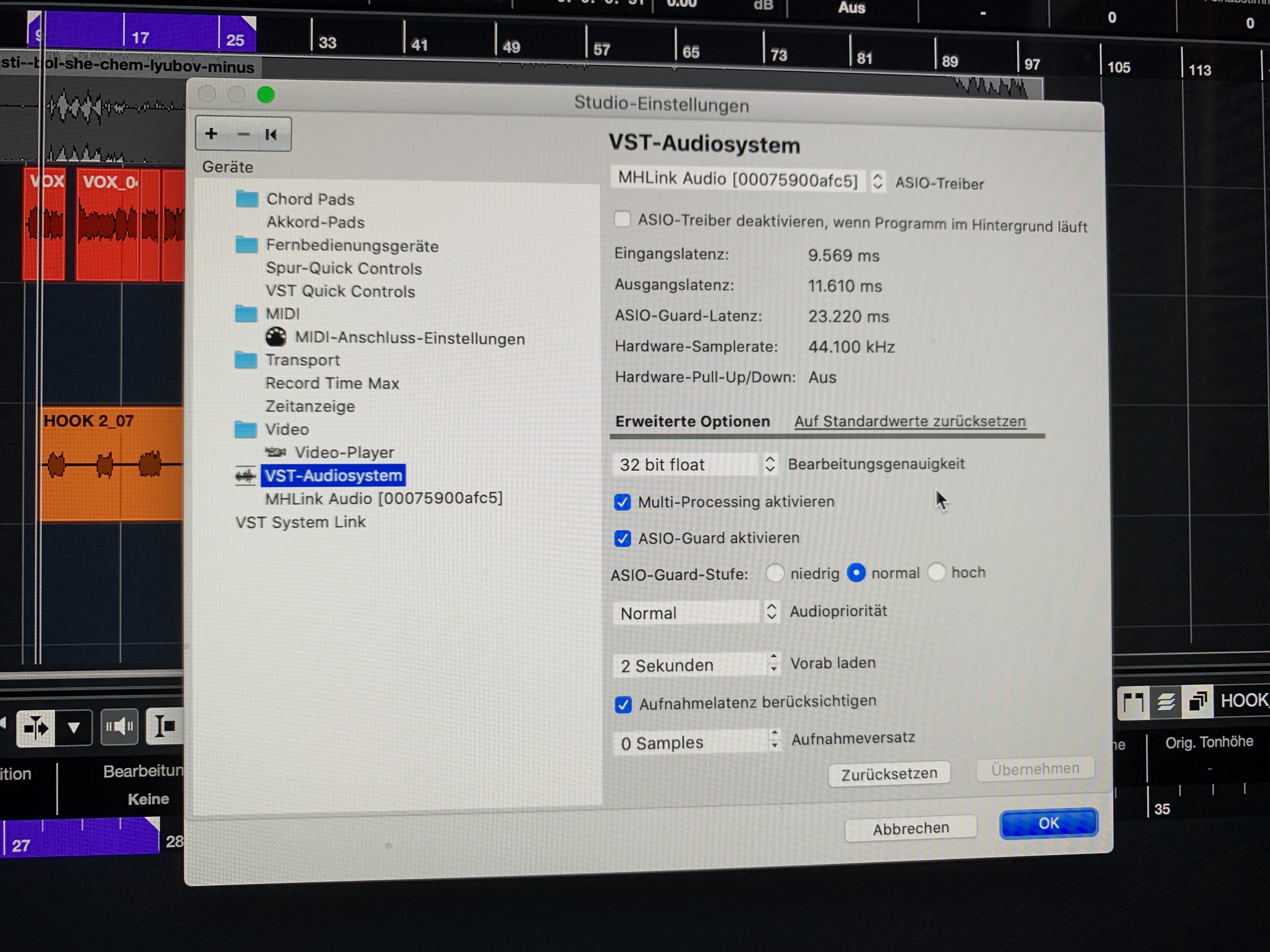Click ruler bar marker 105 in timeline
Image resolution: width=1270 pixels, height=952 pixels.
pos(1118,67)
